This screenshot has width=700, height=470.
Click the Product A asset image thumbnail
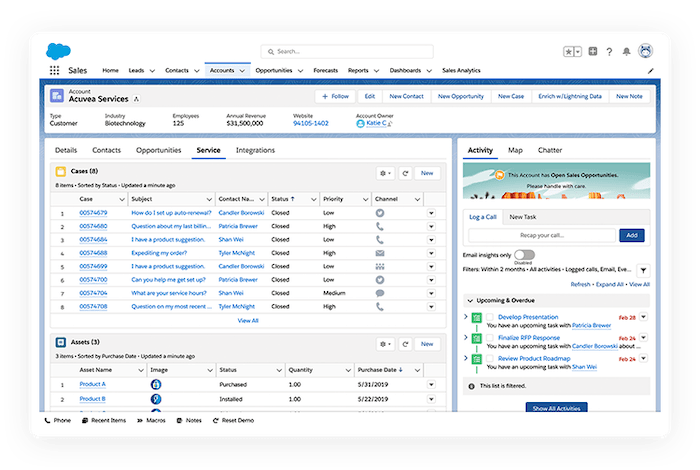click(156, 384)
